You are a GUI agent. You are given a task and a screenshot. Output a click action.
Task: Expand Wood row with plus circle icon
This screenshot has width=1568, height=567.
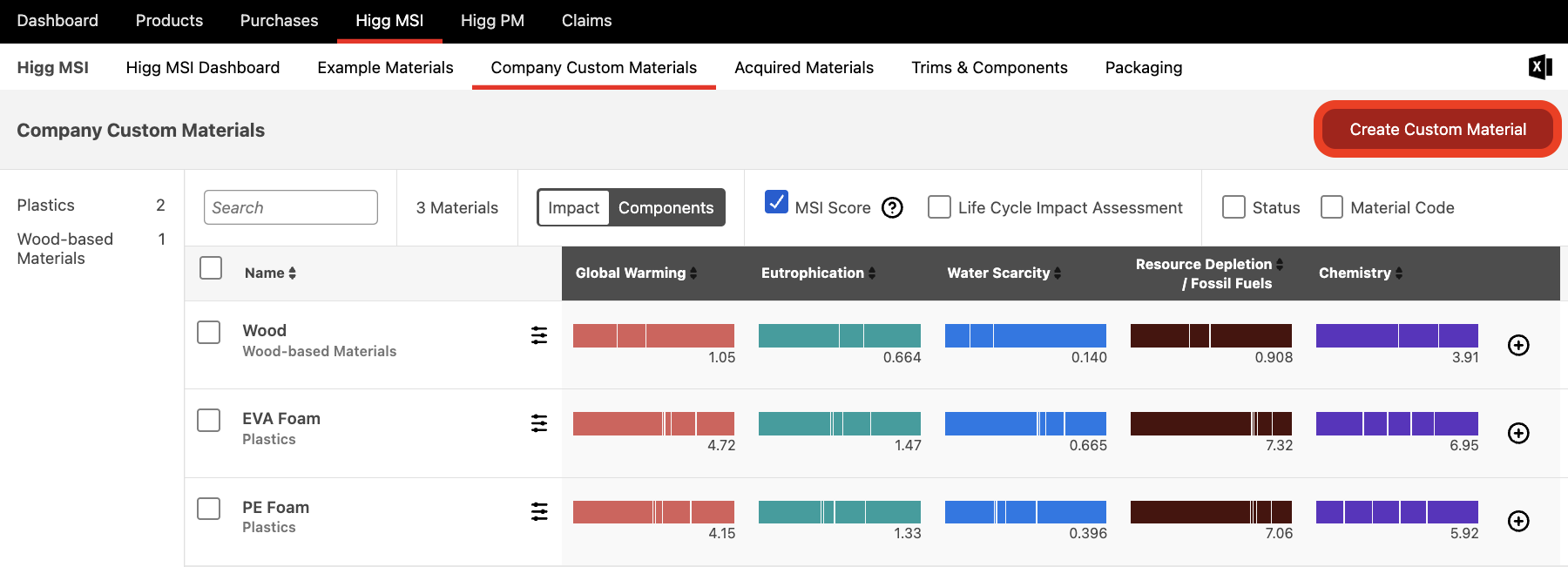pyautogui.click(x=1518, y=345)
